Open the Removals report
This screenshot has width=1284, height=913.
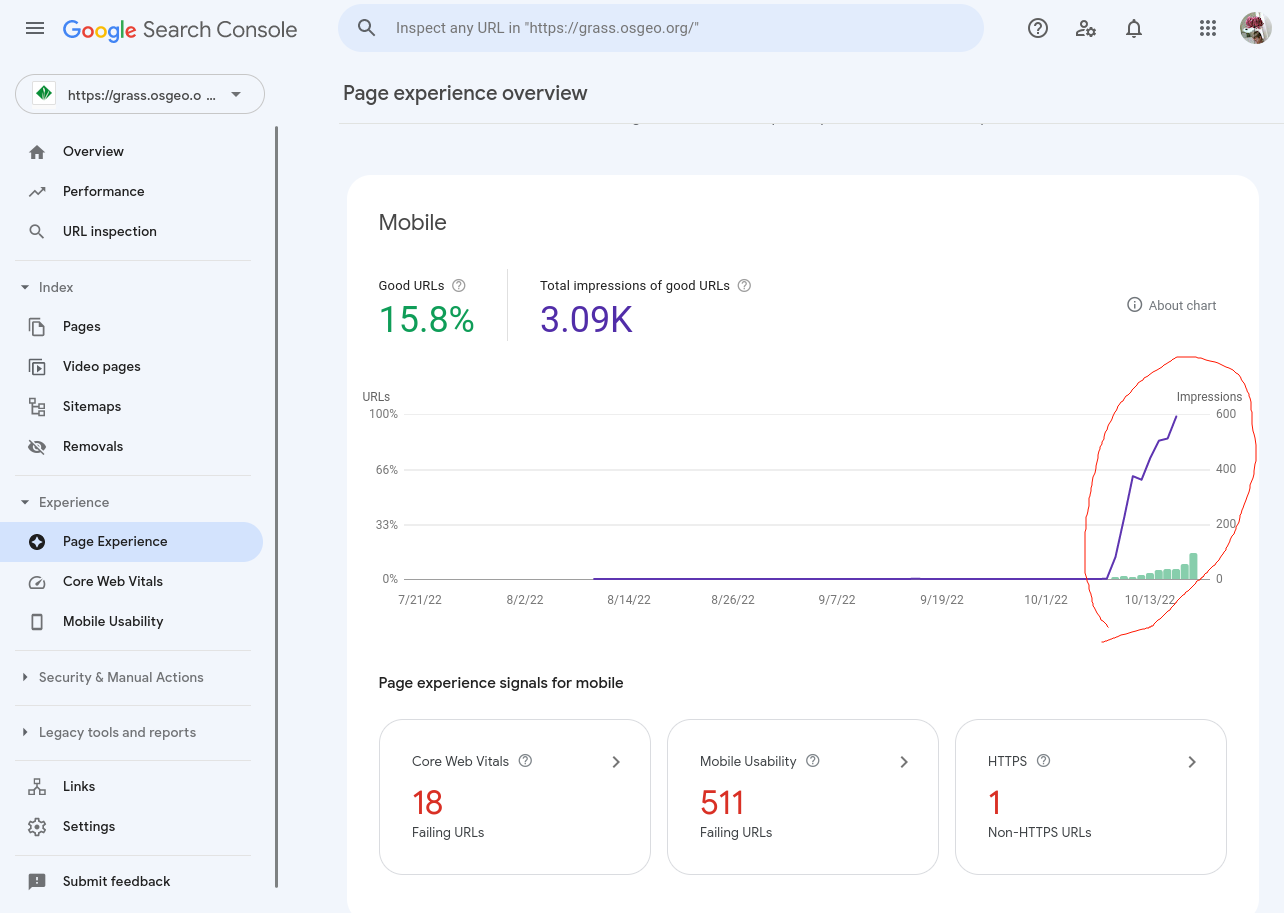[x=93, y=446]
